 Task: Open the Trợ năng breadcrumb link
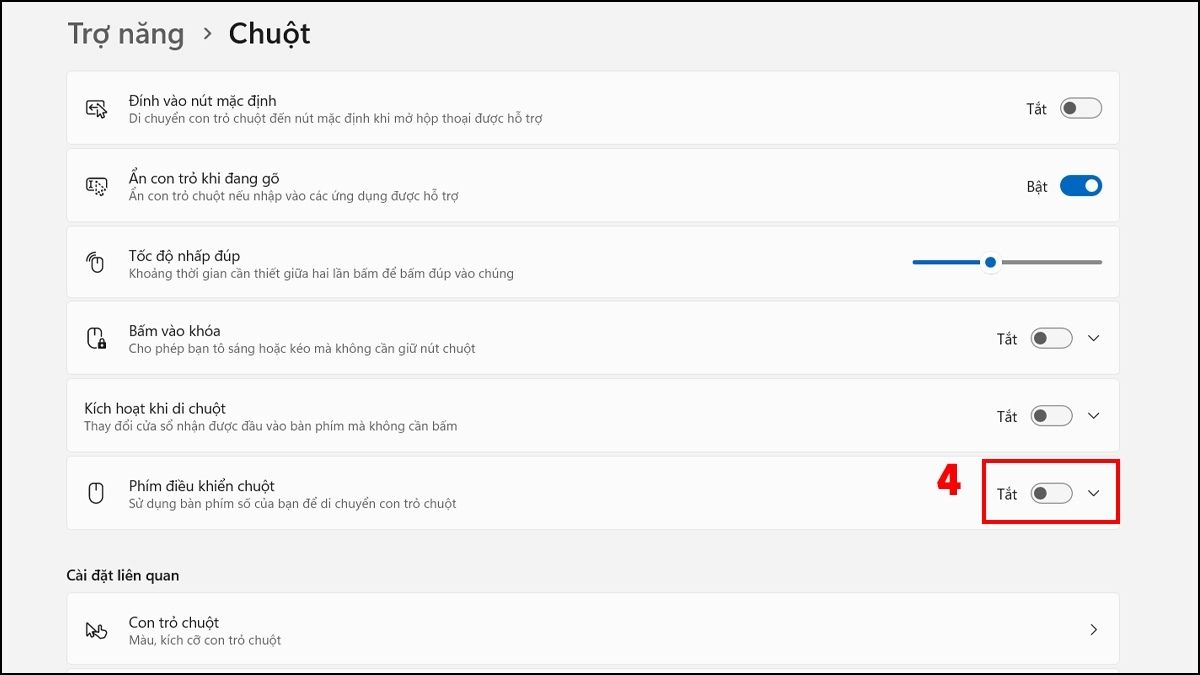point(126,33)
